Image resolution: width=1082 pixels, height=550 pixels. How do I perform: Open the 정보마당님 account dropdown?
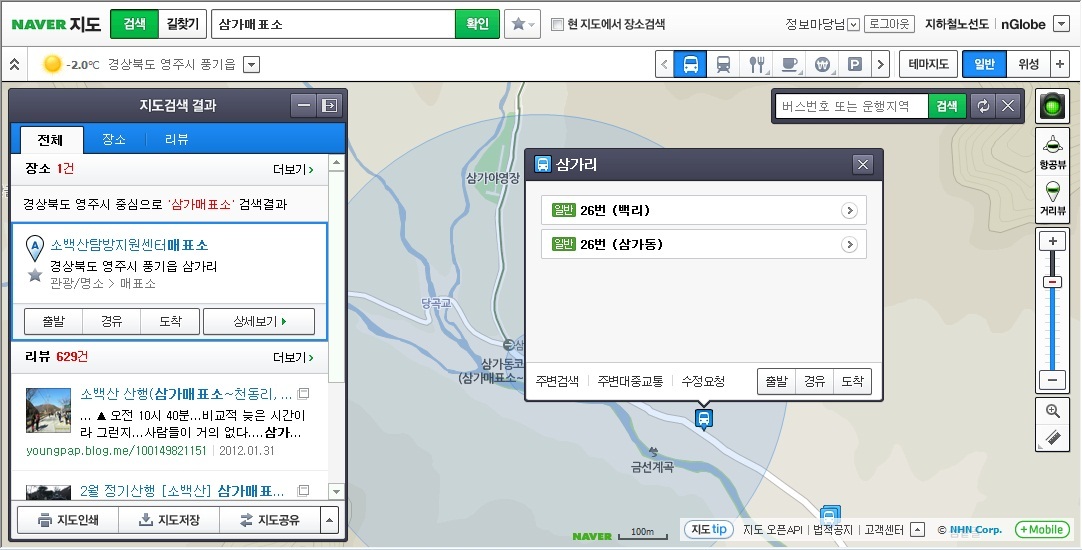coord(853,25)
